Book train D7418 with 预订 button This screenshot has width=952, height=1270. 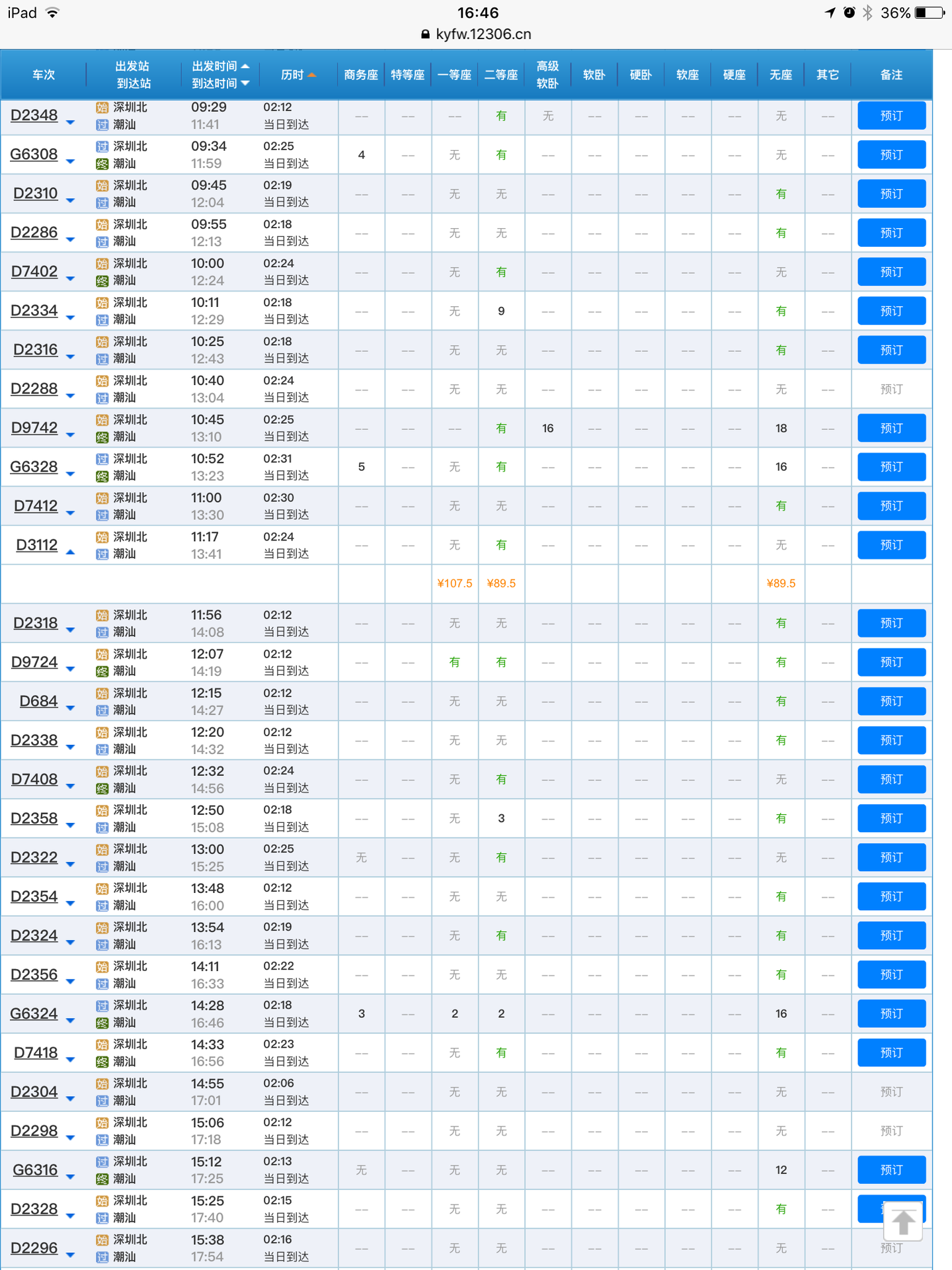[891, 1053]
